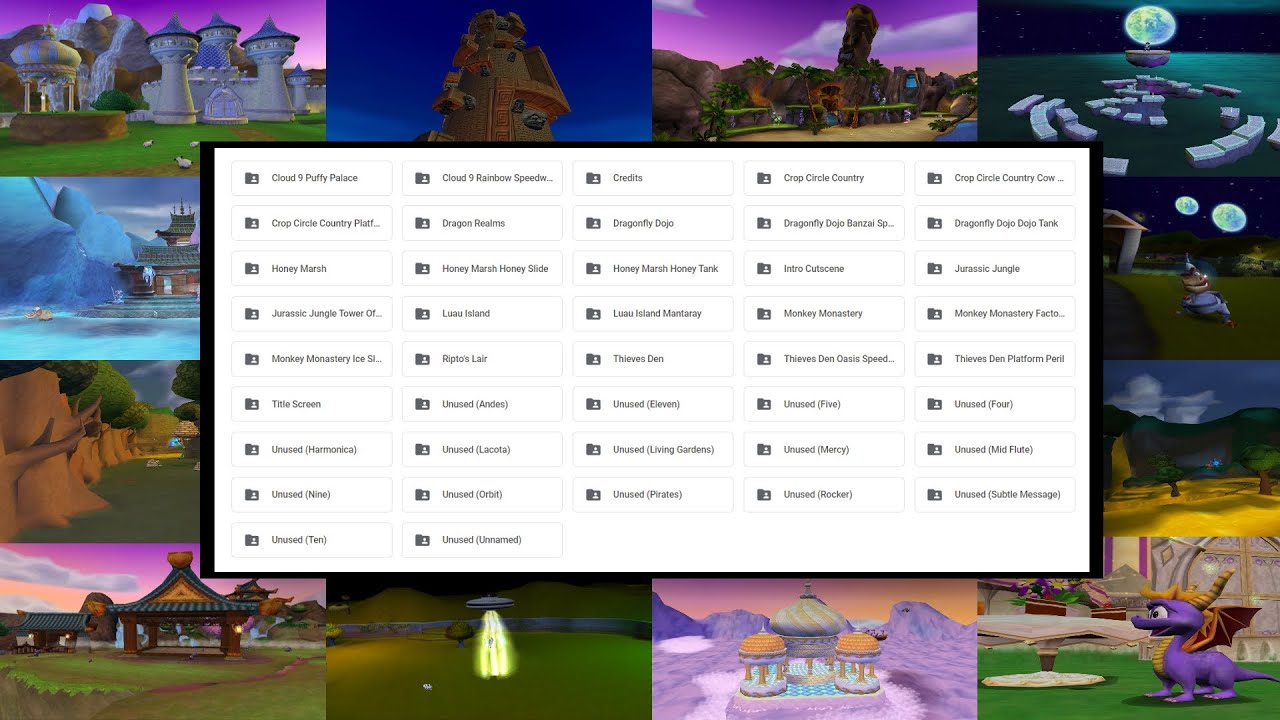Open the Crop Circle Country folder
Image resolution: width=1280 pixels, height=720 pixels.
point(824,178)
